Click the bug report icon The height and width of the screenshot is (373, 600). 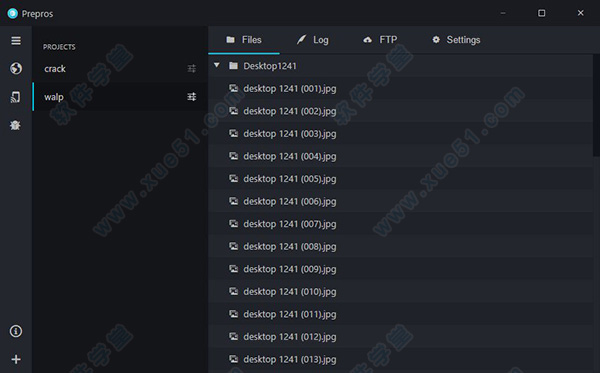click(15, 125)
